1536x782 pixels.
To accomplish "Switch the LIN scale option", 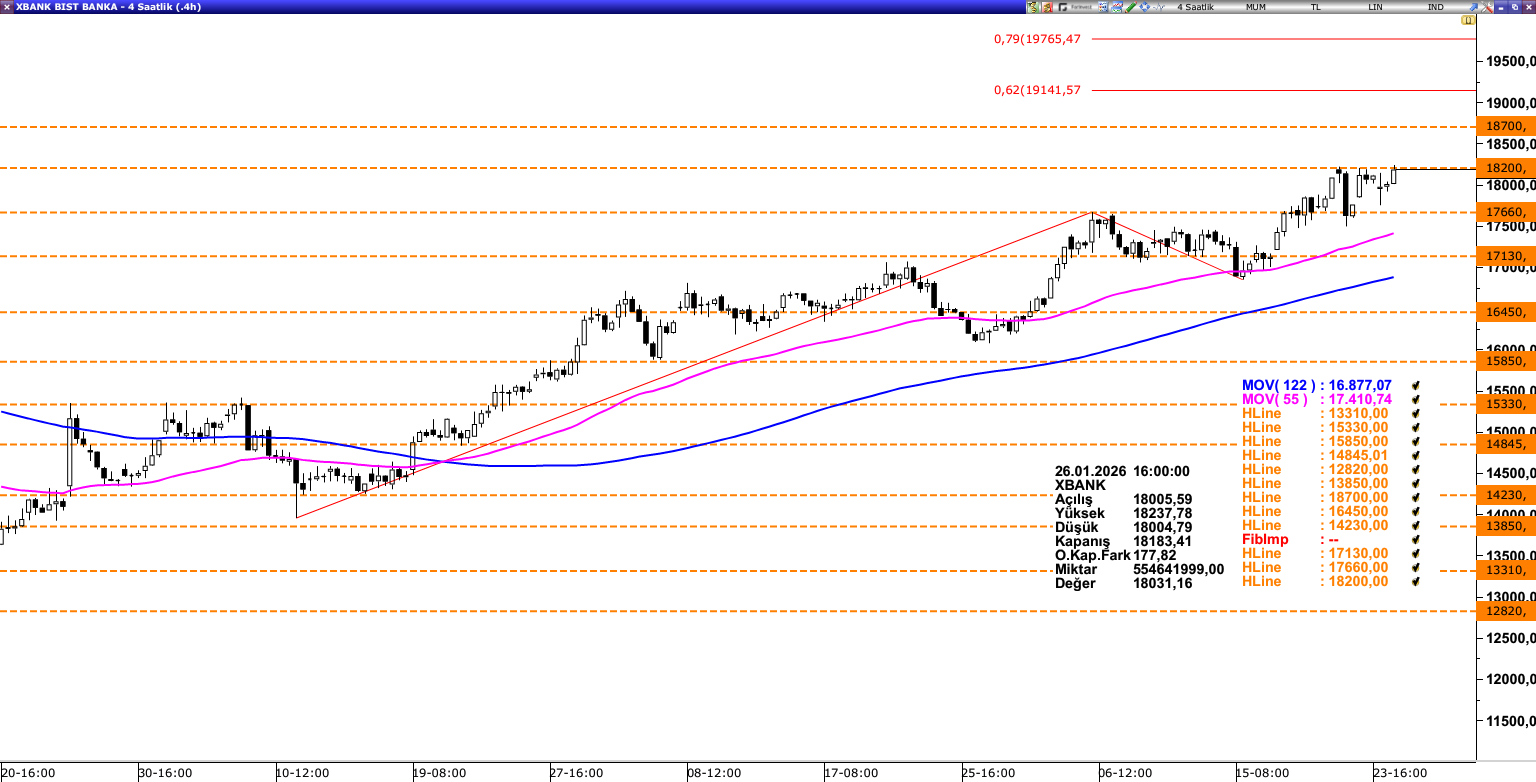I will coord(1375,7).
